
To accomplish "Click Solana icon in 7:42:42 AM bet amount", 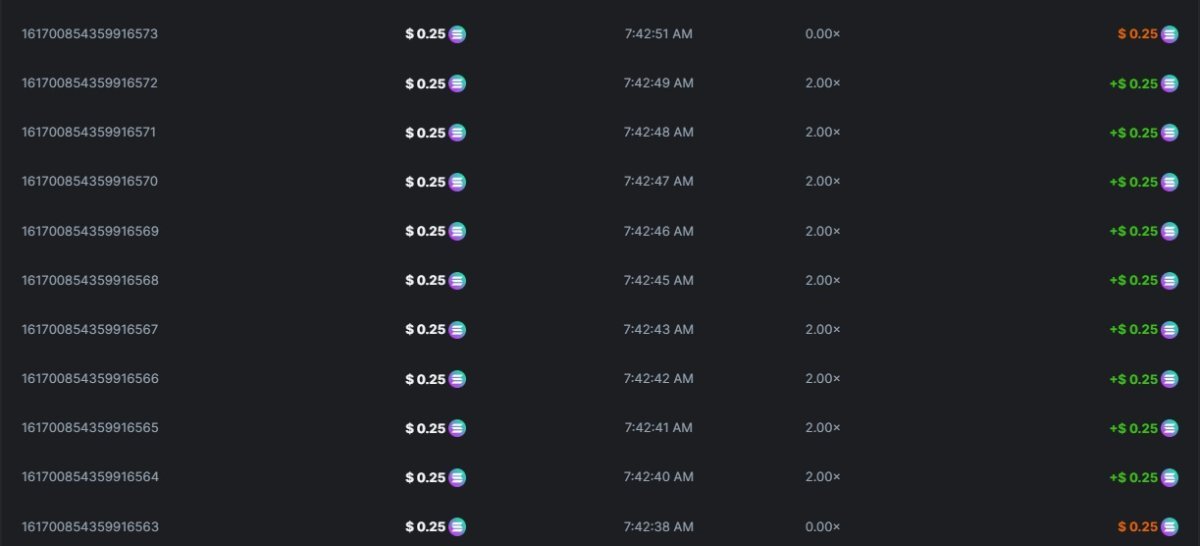I will click(x=457, y=379).
